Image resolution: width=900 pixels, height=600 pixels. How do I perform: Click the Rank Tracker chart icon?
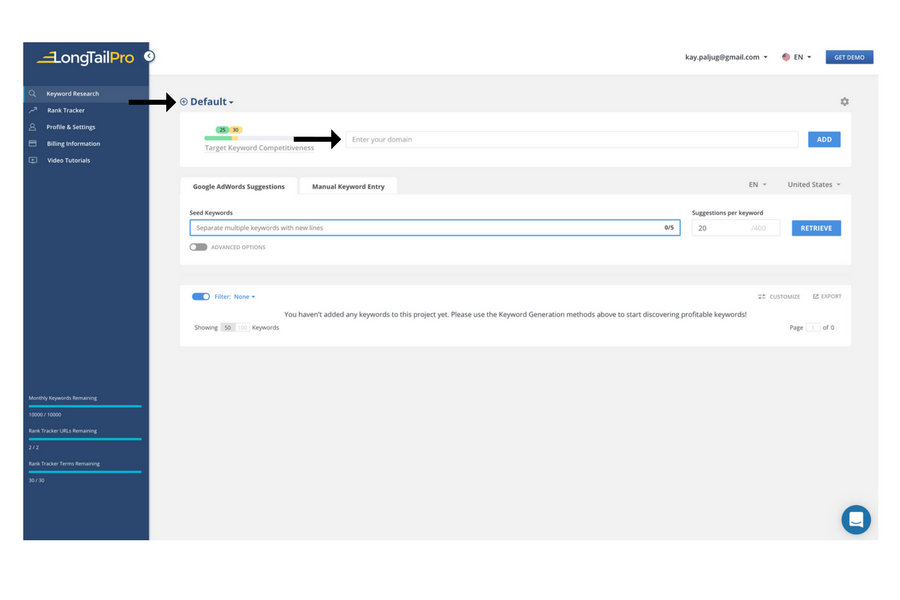pyautogui.click(x=33, y=110)
